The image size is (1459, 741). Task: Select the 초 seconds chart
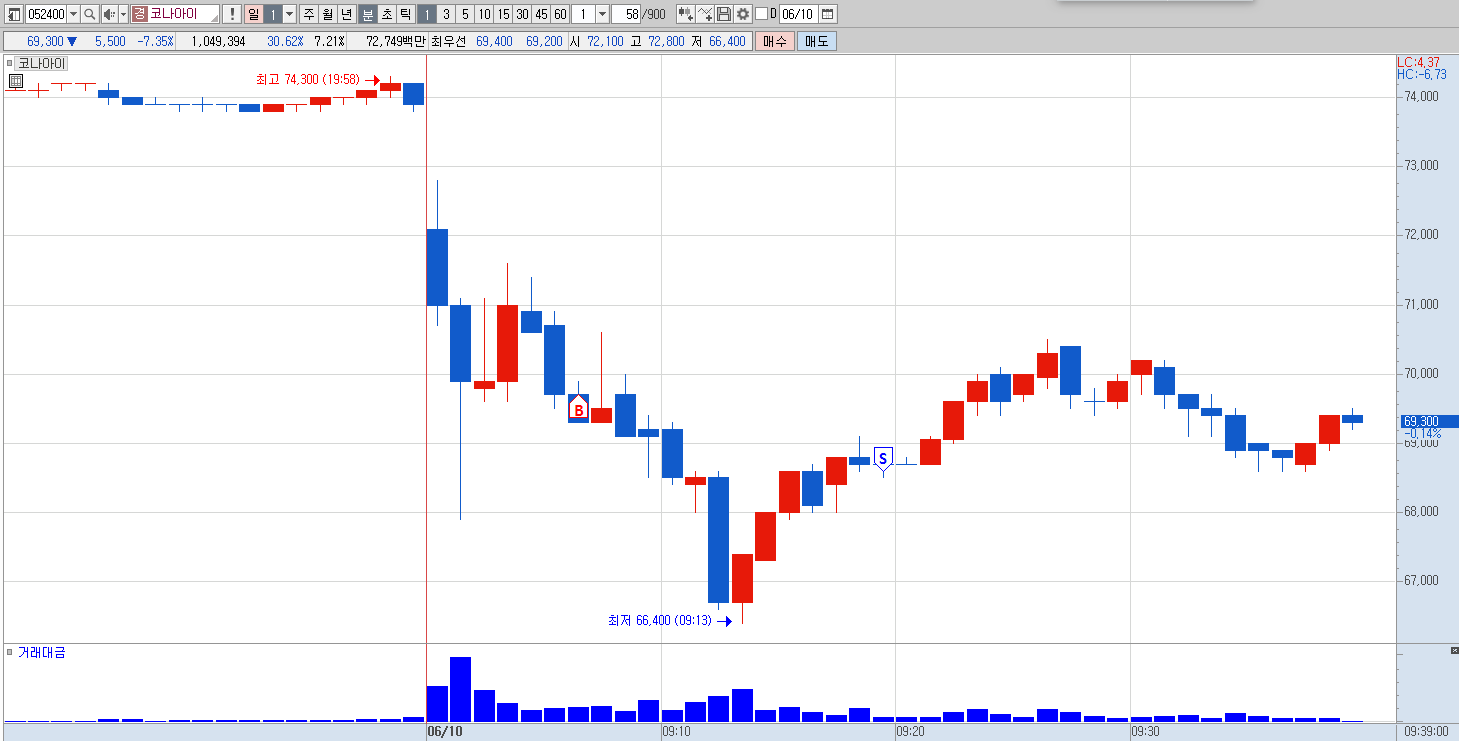387,14
